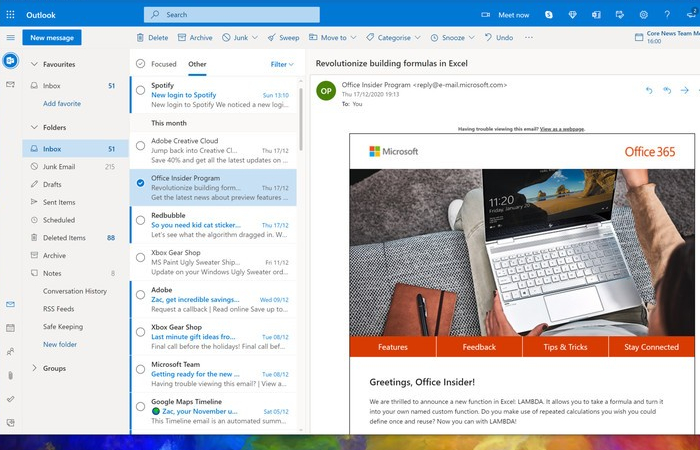Open Settings gear in top bar
This screenshot has height=450, width=700.
(644, 15)
